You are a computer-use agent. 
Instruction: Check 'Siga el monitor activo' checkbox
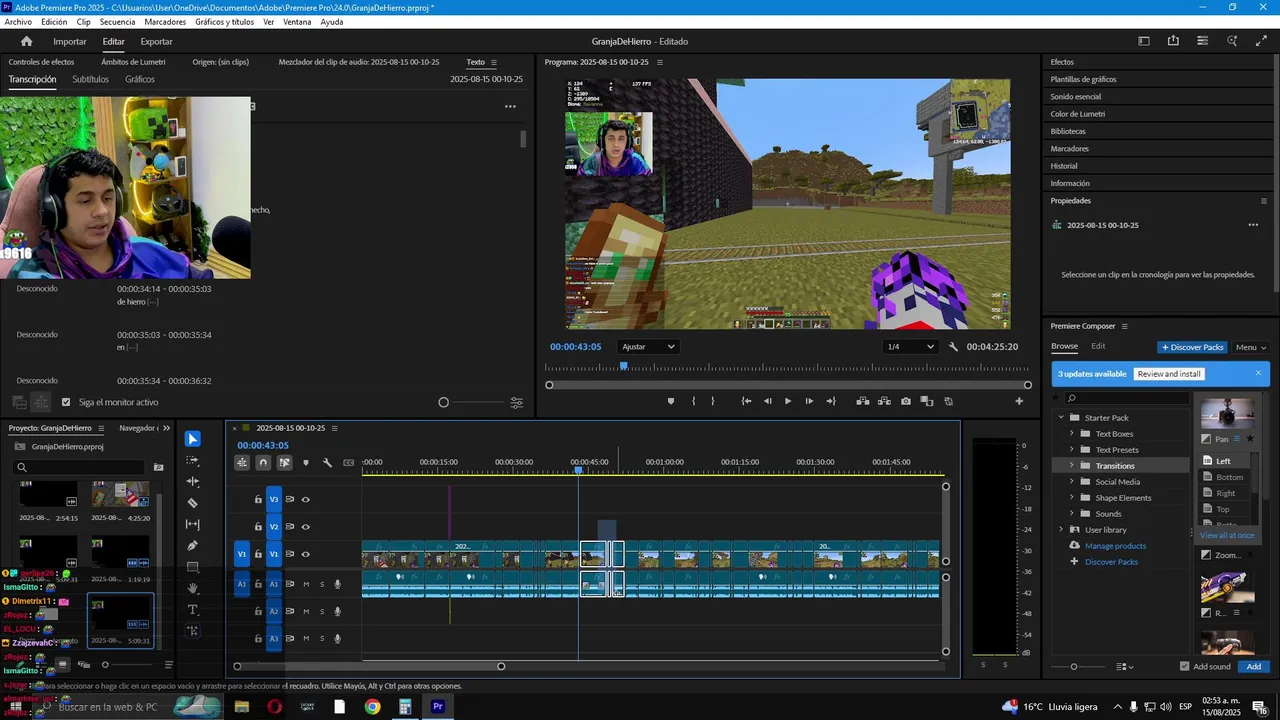point(66,402)
